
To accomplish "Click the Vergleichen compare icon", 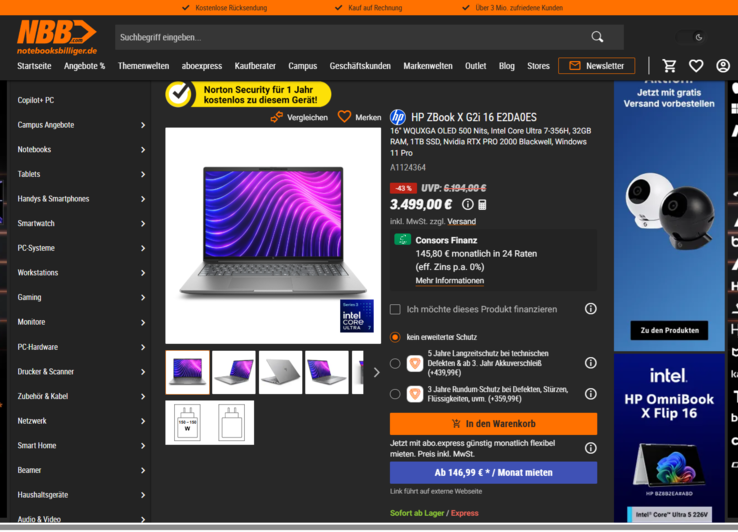I will tap(277, 117).
